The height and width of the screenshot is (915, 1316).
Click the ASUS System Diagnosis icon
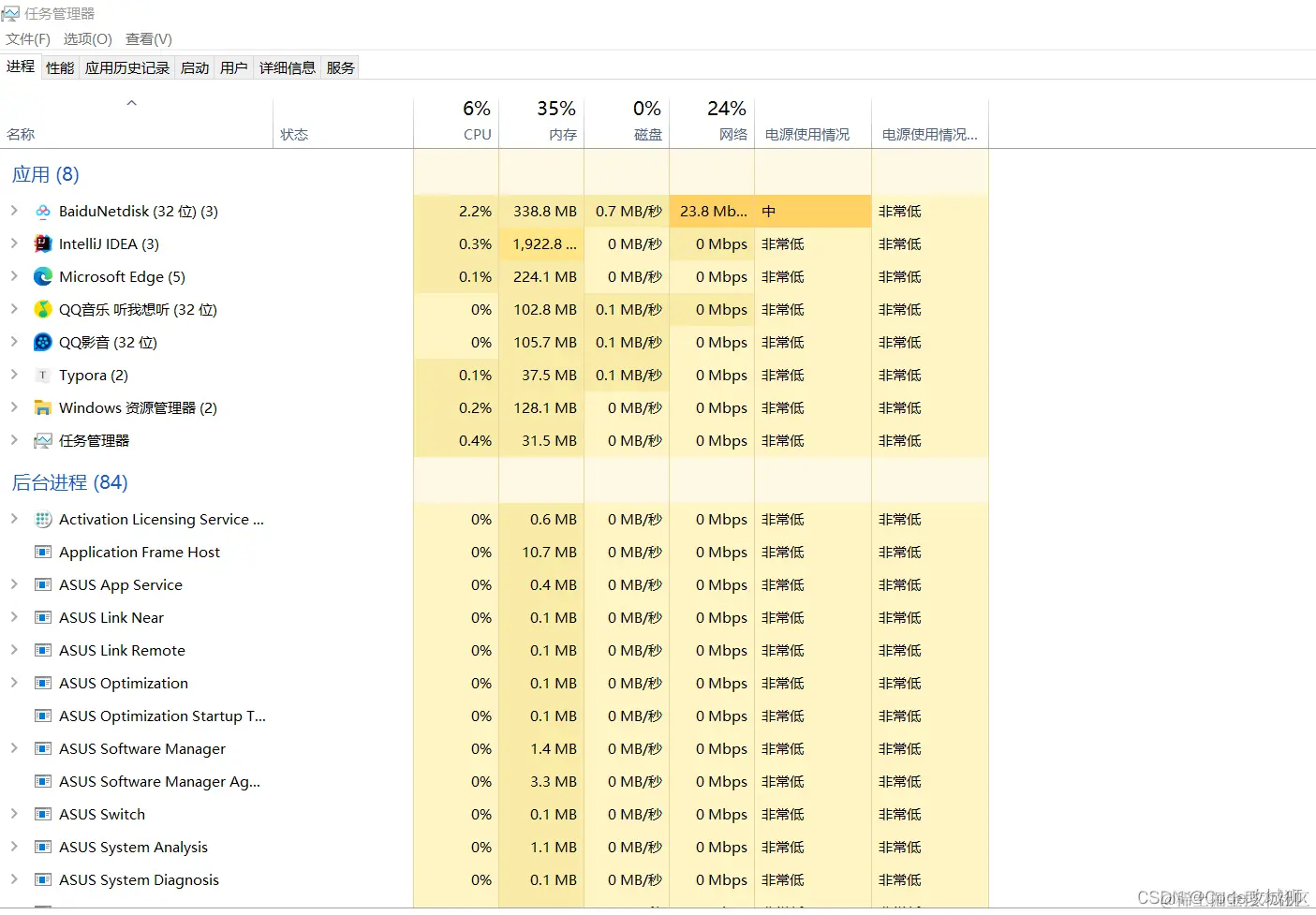pos(43,880)
